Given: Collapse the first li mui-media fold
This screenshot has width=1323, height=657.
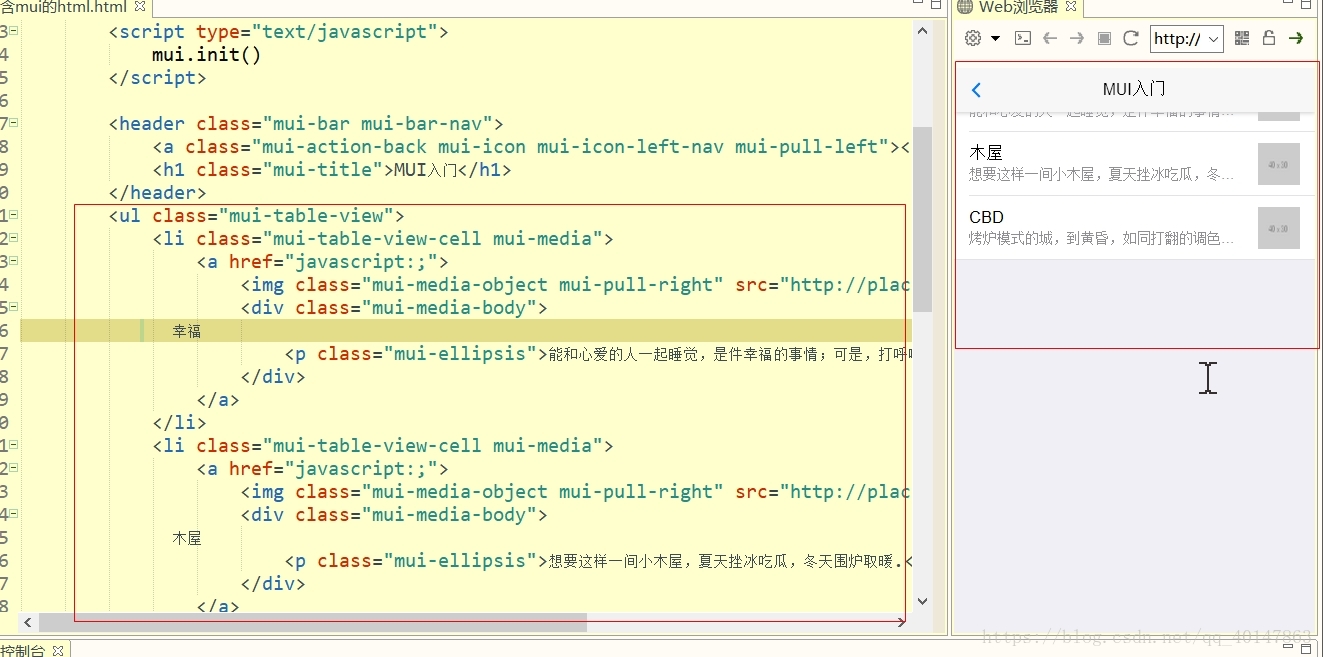Looking at the screenshot, I should (13, 239).
